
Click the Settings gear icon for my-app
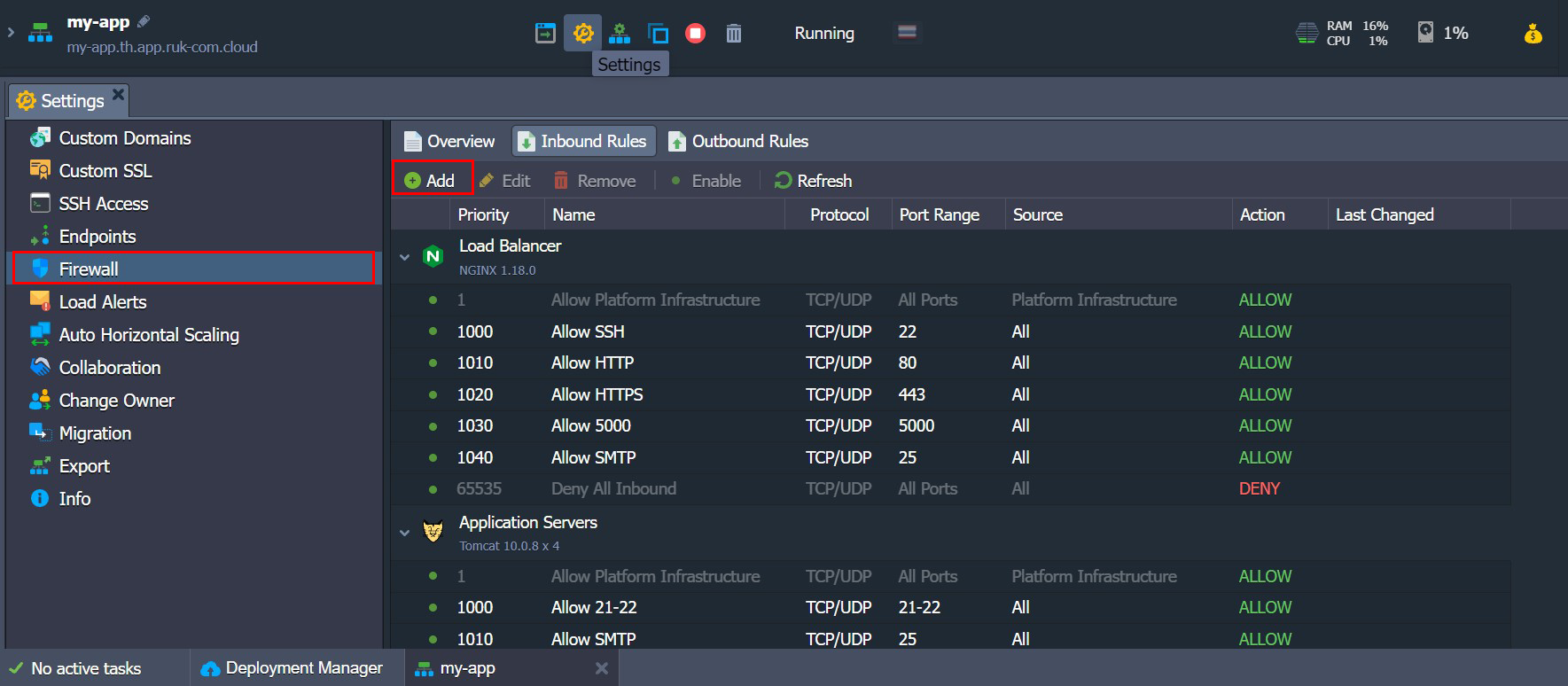tap(582, 34)
